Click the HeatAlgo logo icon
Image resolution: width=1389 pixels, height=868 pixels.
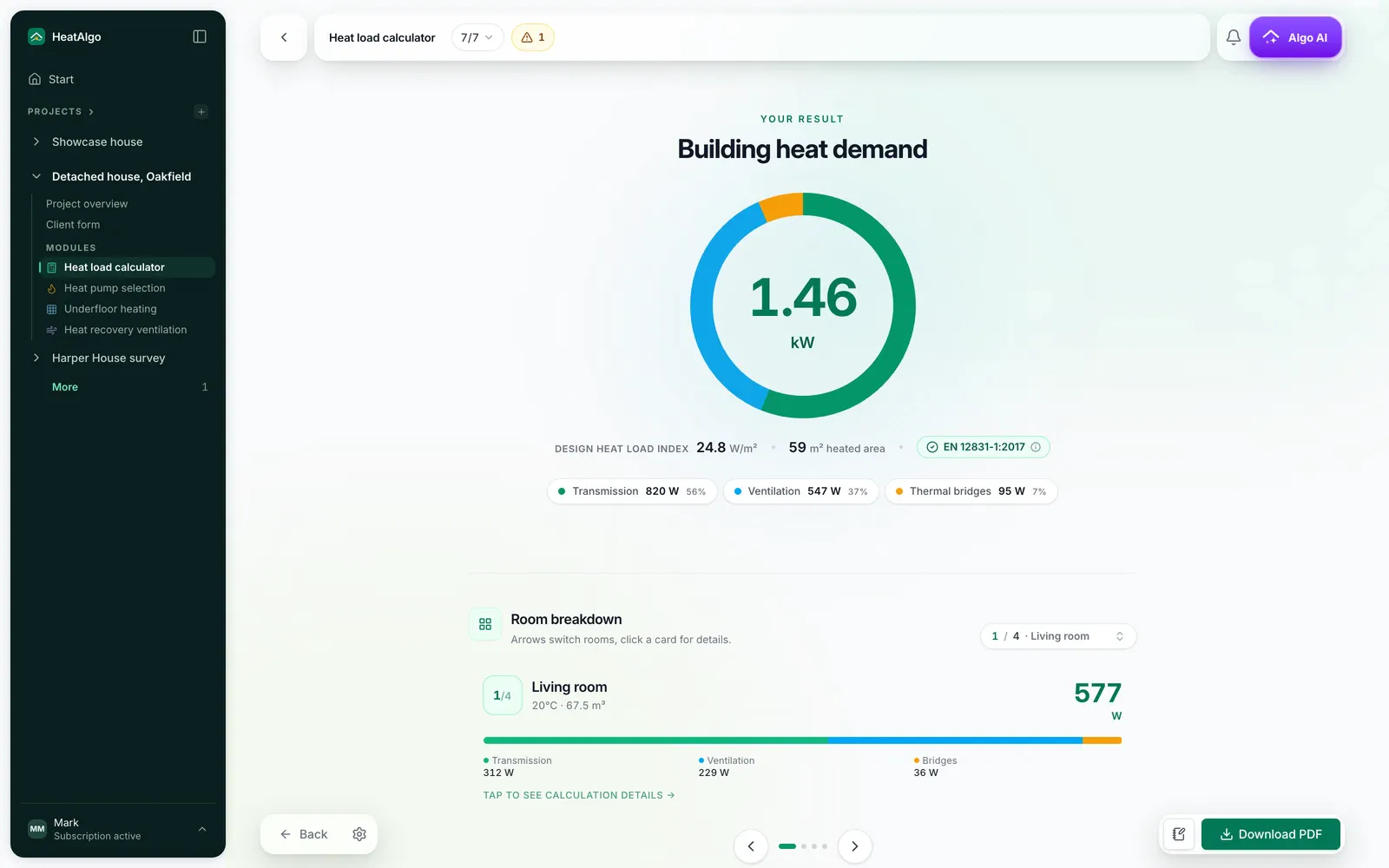coord(36,36)
